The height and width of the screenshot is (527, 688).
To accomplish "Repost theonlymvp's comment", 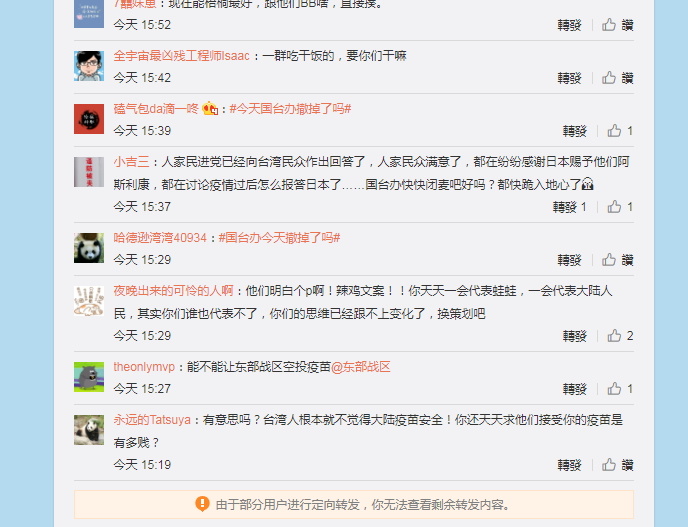I will click(575, 389).
